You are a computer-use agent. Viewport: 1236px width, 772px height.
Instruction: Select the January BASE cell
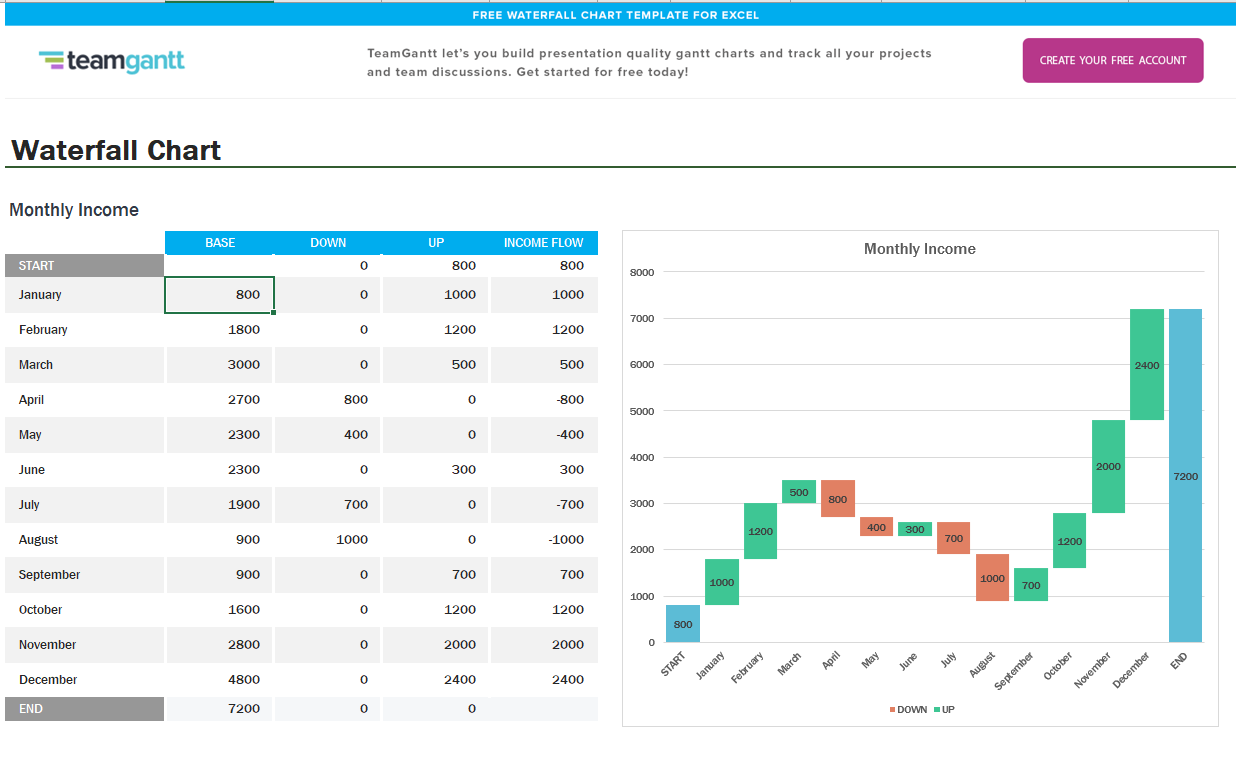tap(220, 295)
